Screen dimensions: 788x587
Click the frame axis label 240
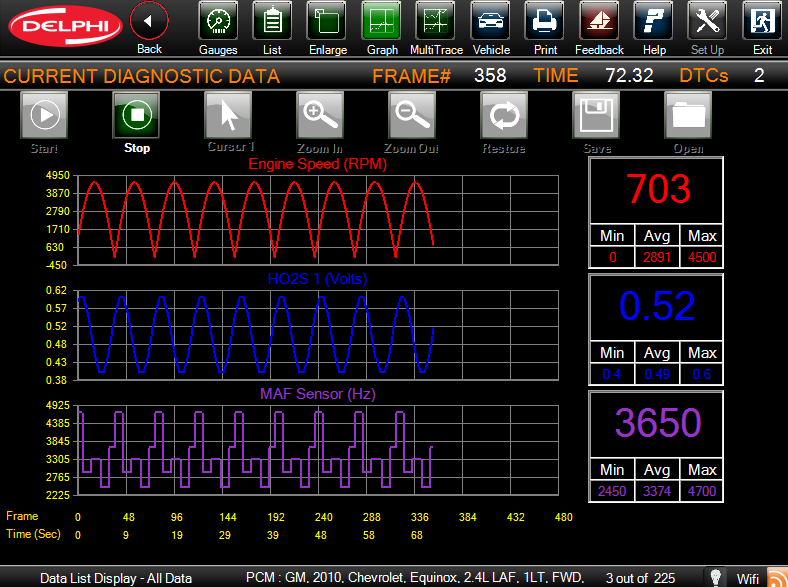[x=324, y=517]
